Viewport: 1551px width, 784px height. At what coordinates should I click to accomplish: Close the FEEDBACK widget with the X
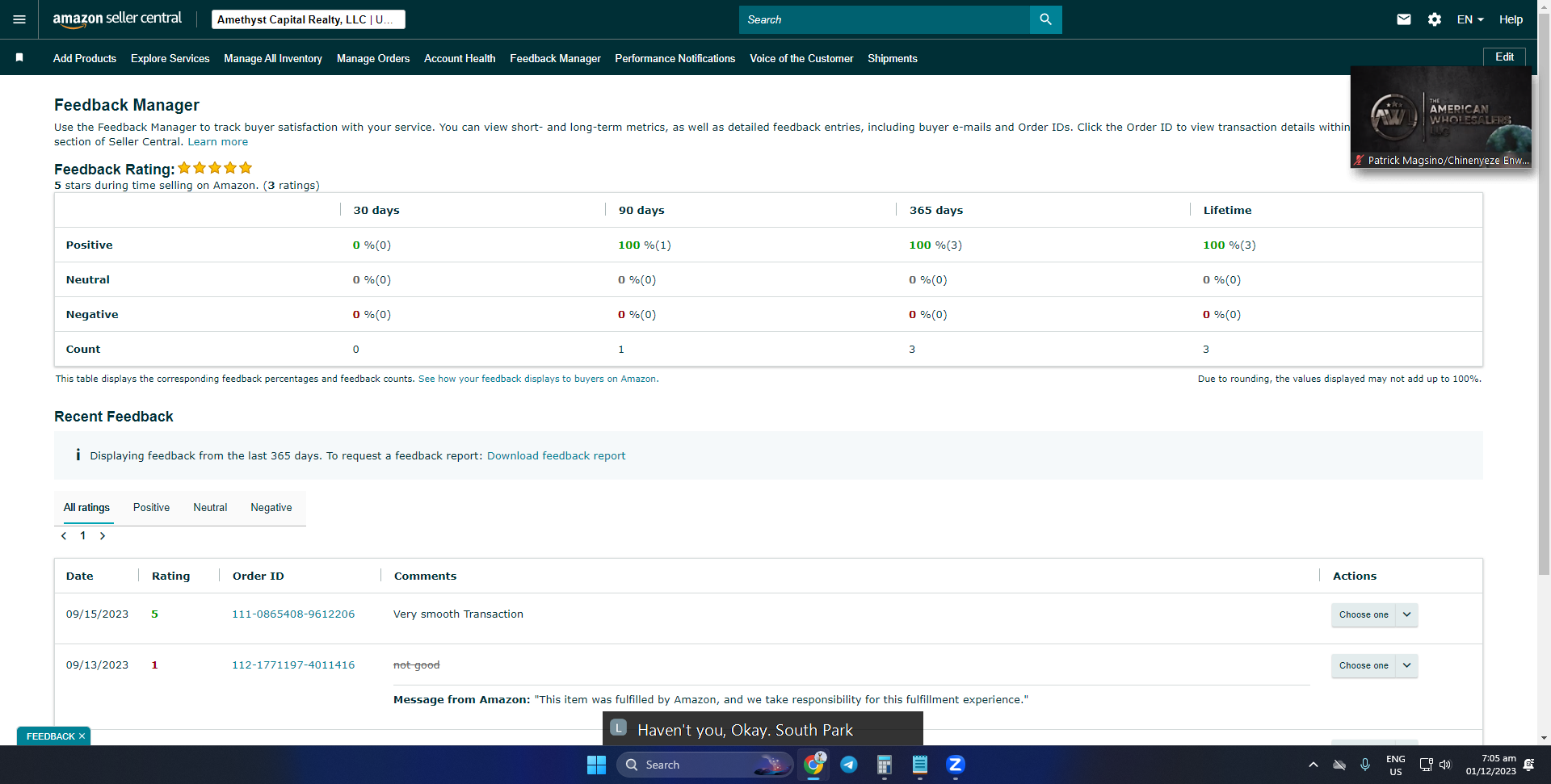(x=82, y=736)
